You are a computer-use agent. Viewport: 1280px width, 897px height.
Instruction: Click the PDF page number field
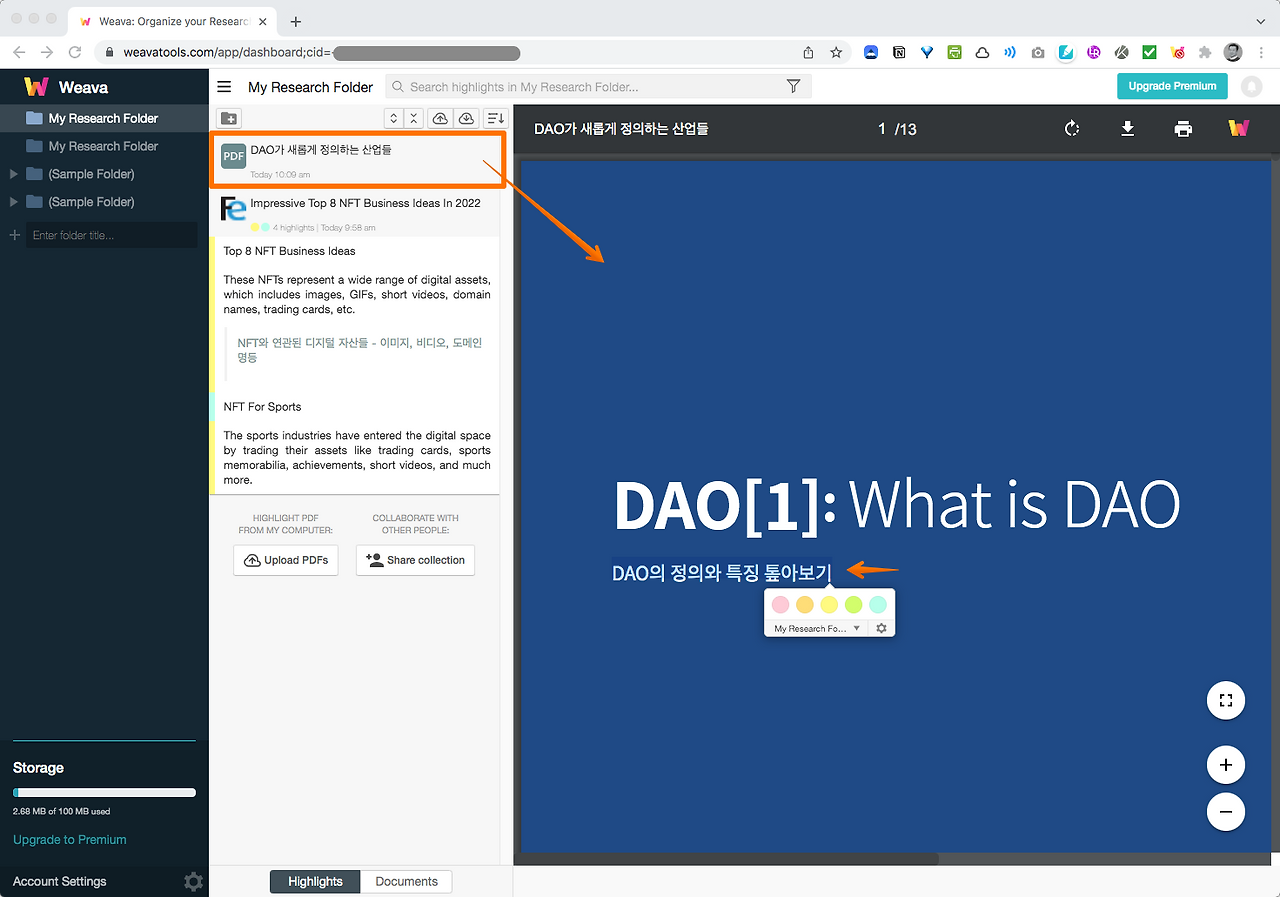click(x=882, y=129)
